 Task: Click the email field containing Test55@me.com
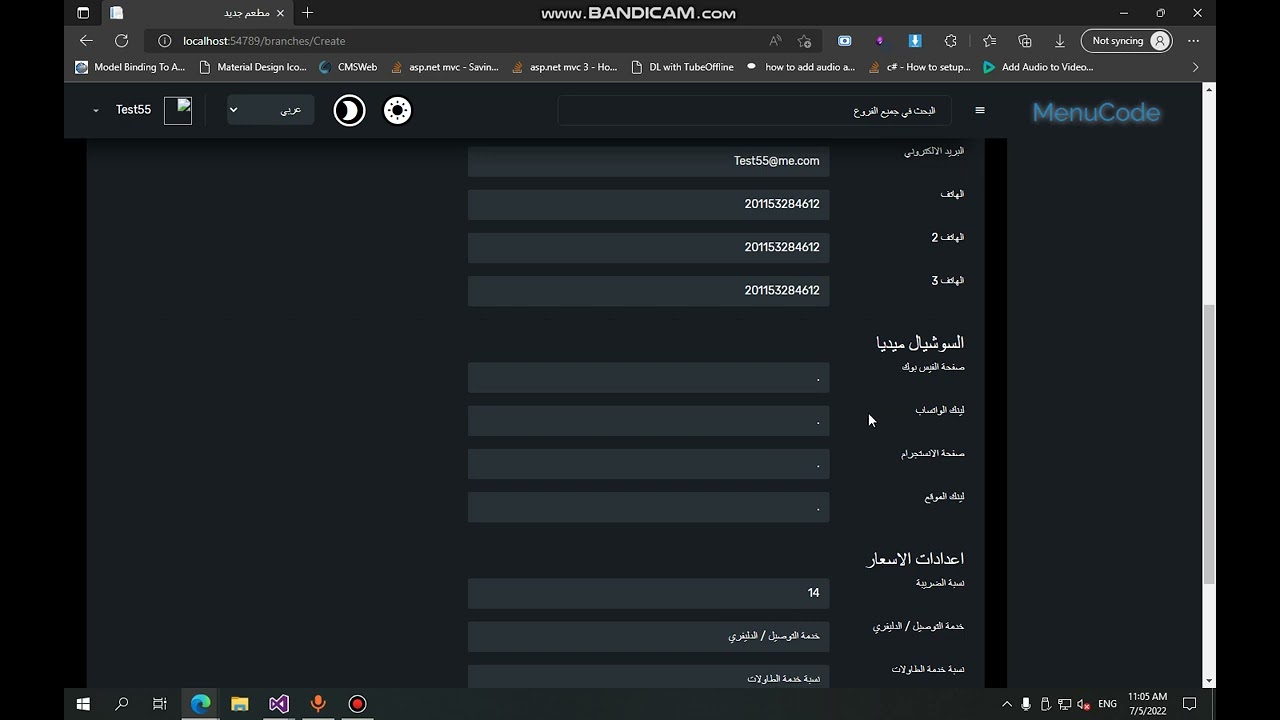click(x=648, y=161)
